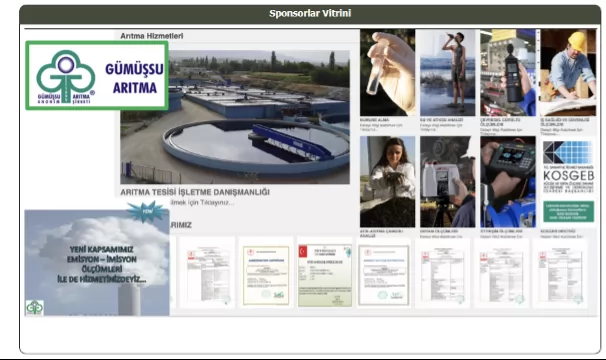The width and height of the screenshot is (606, 360).
Task: Open the tripod measuring device photo
Action: click(448, 181)
